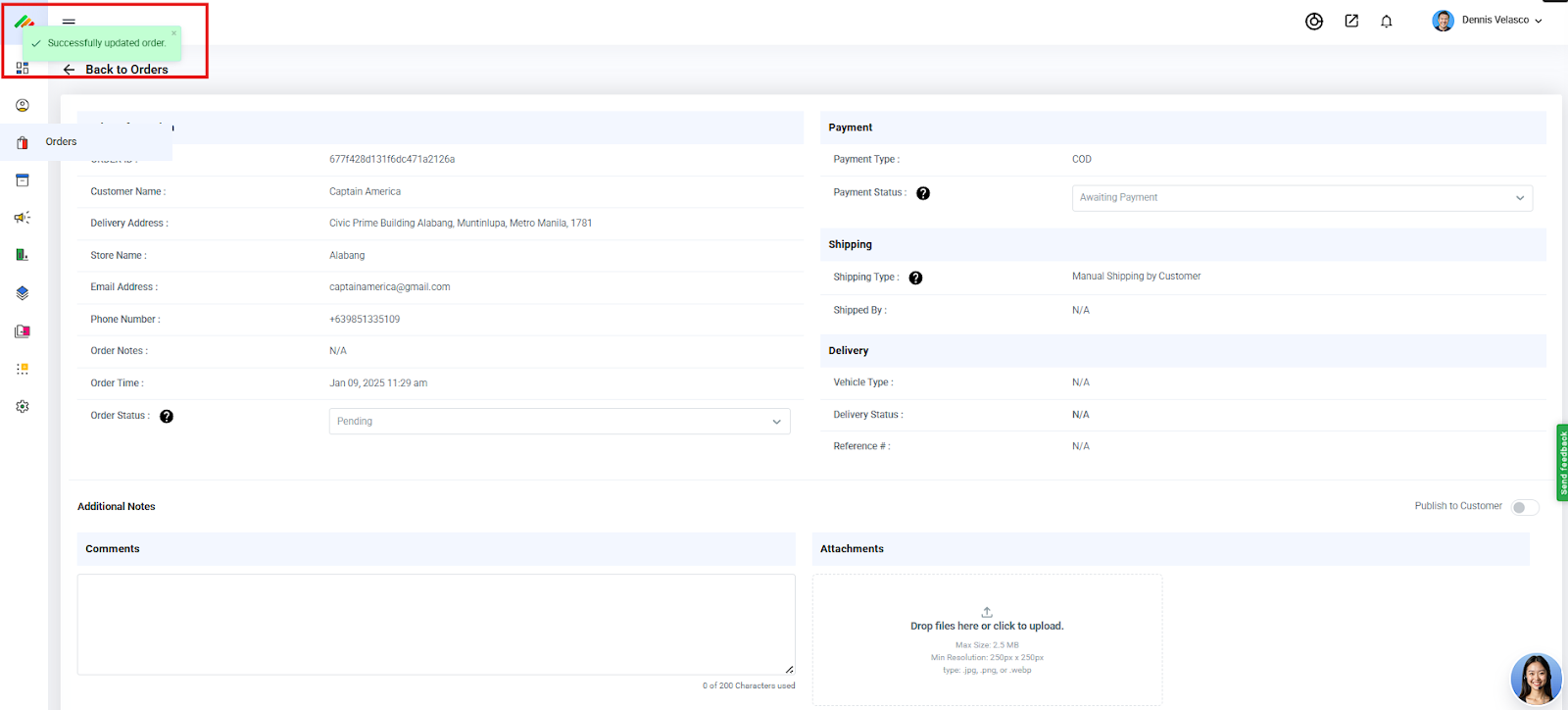
Task: Go Back to Orders
Action: 116,70
